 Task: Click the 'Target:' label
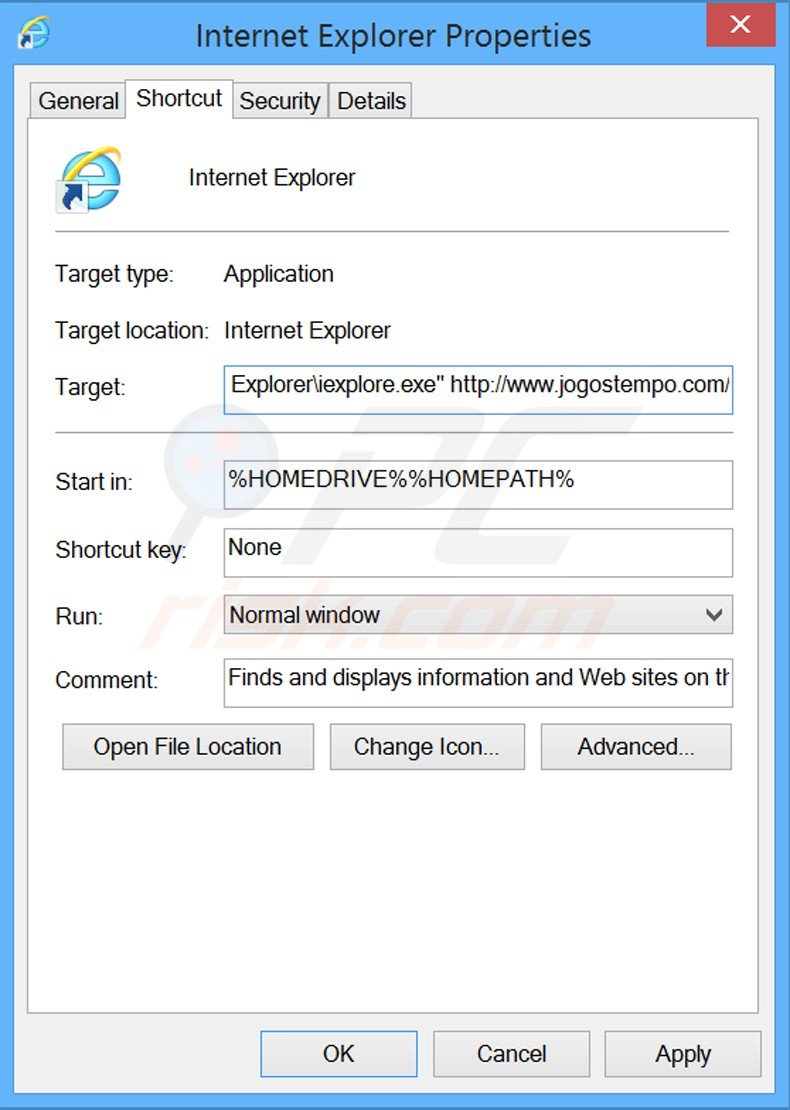[x=90, y=387]
